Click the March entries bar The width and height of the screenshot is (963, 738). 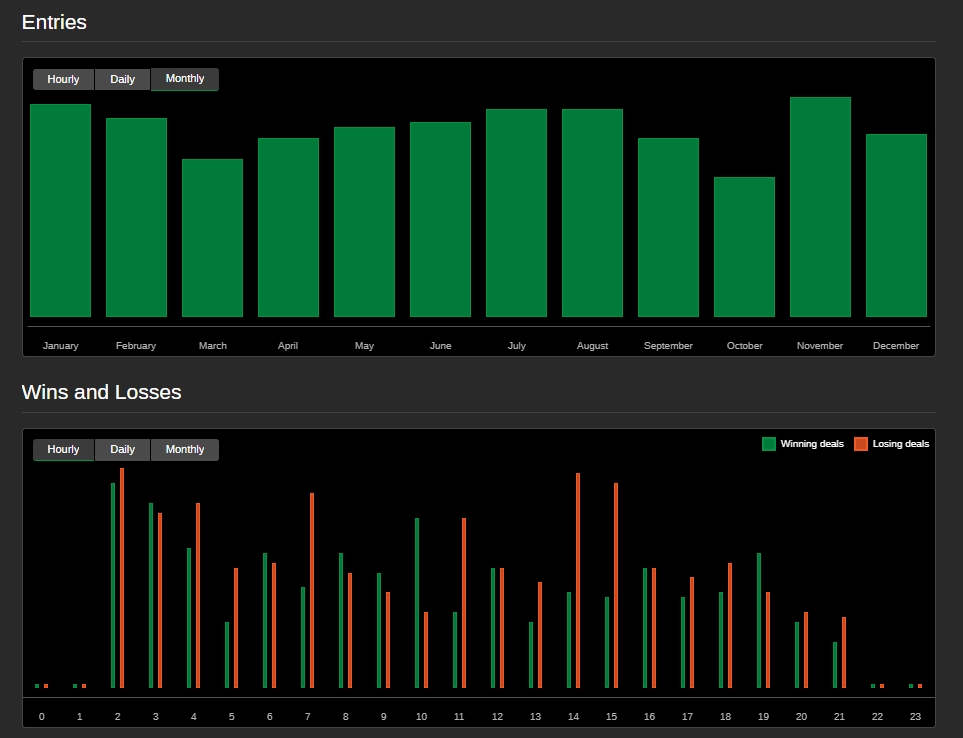[212, 238]
